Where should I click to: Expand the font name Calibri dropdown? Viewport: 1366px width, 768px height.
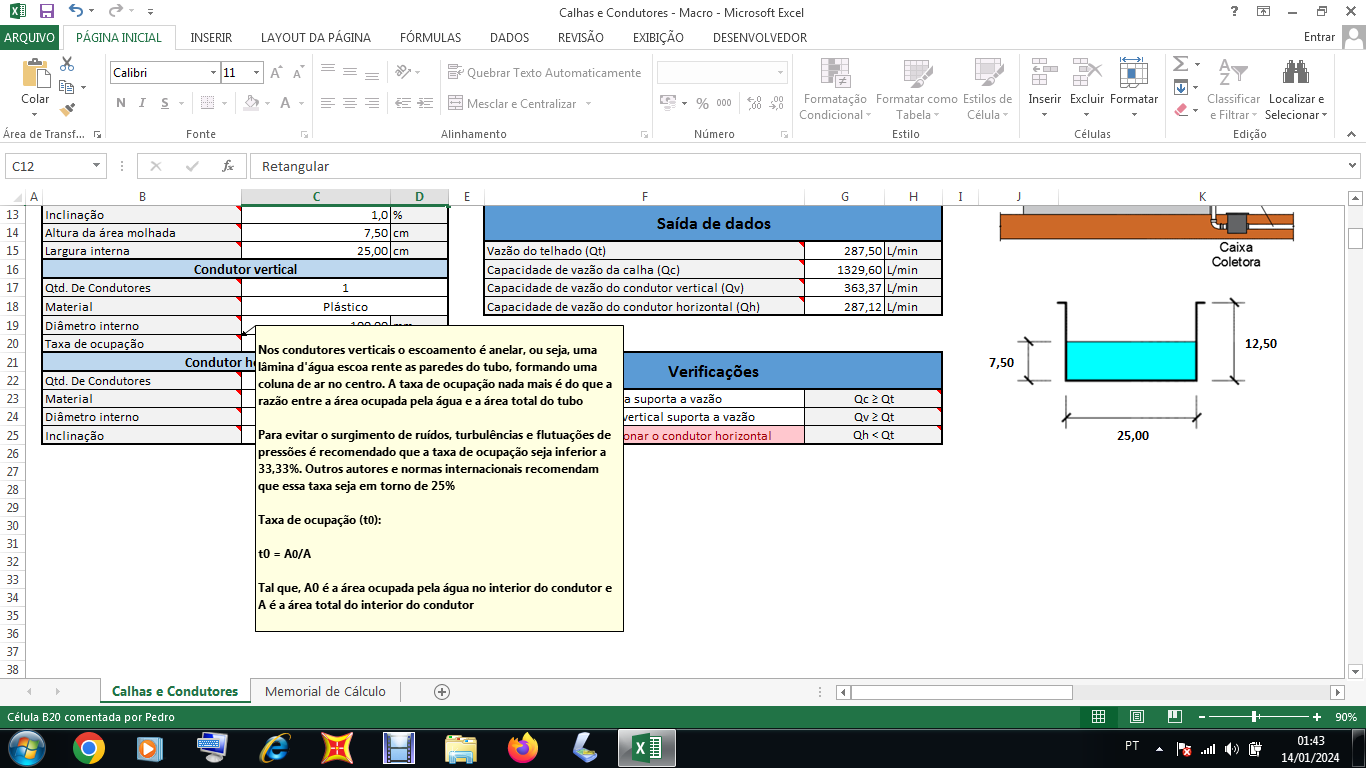point(213,73)
